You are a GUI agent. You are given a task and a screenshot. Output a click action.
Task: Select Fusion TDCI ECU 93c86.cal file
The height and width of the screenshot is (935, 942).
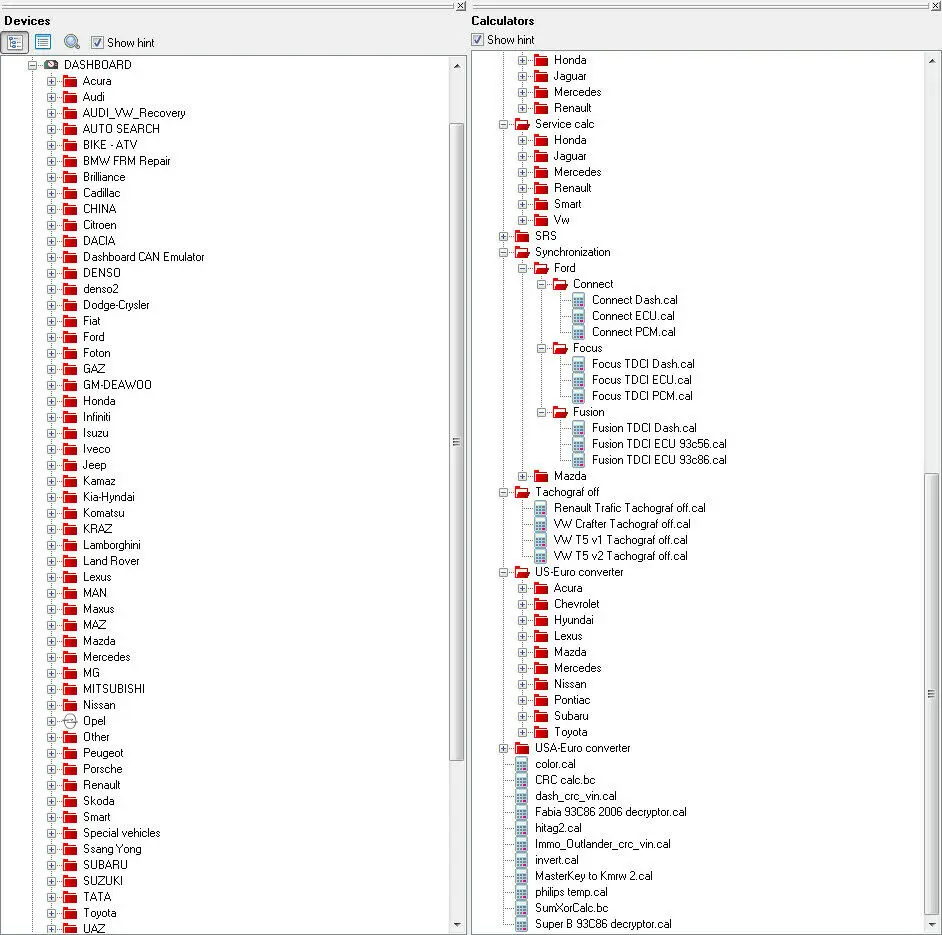(x=659, y=460)
